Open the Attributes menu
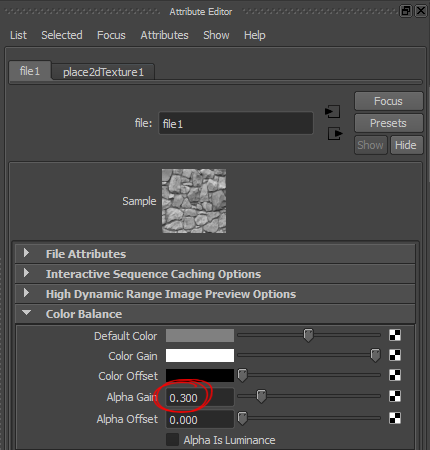This screenshot has height=450, width=430. [164, 35]
